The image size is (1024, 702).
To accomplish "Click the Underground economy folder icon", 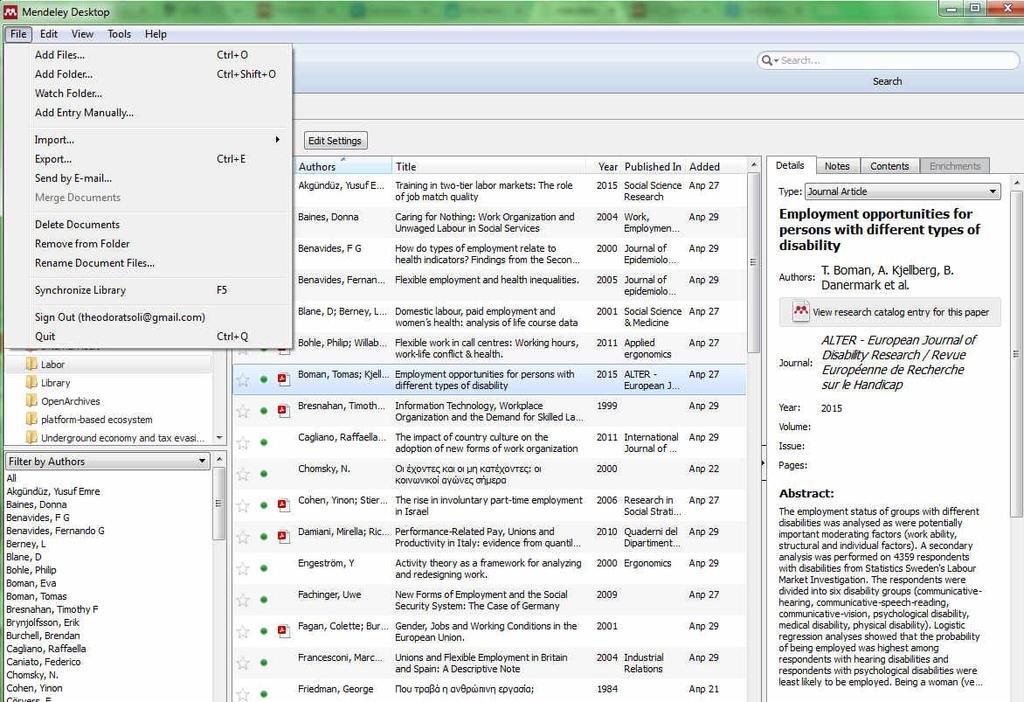I will point(31,437).
